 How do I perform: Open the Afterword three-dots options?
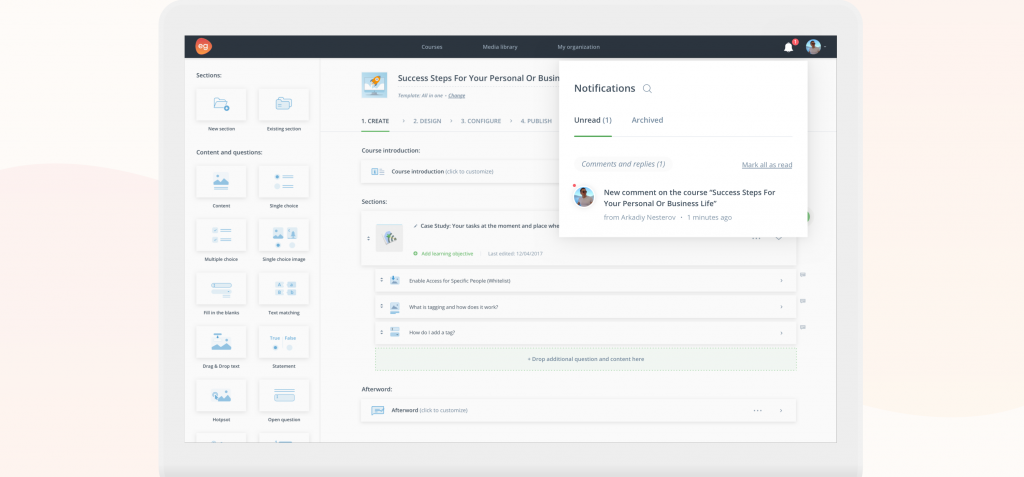[x=758, y=411]
